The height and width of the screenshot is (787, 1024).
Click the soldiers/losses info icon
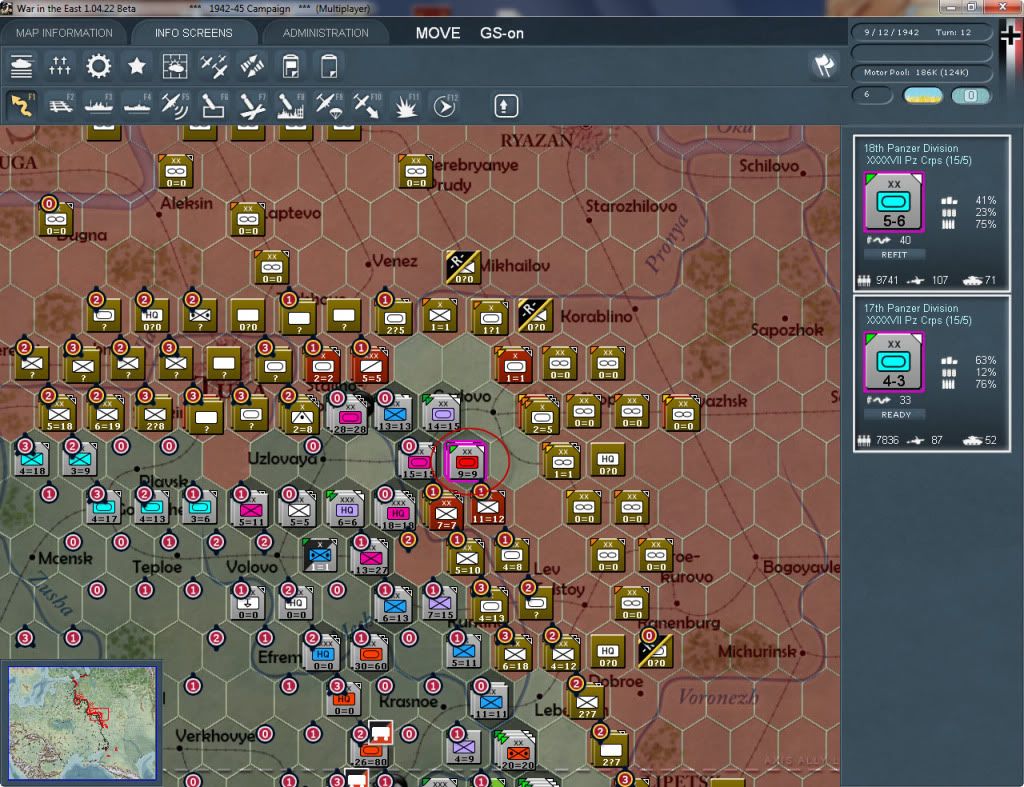coord(59,67)
